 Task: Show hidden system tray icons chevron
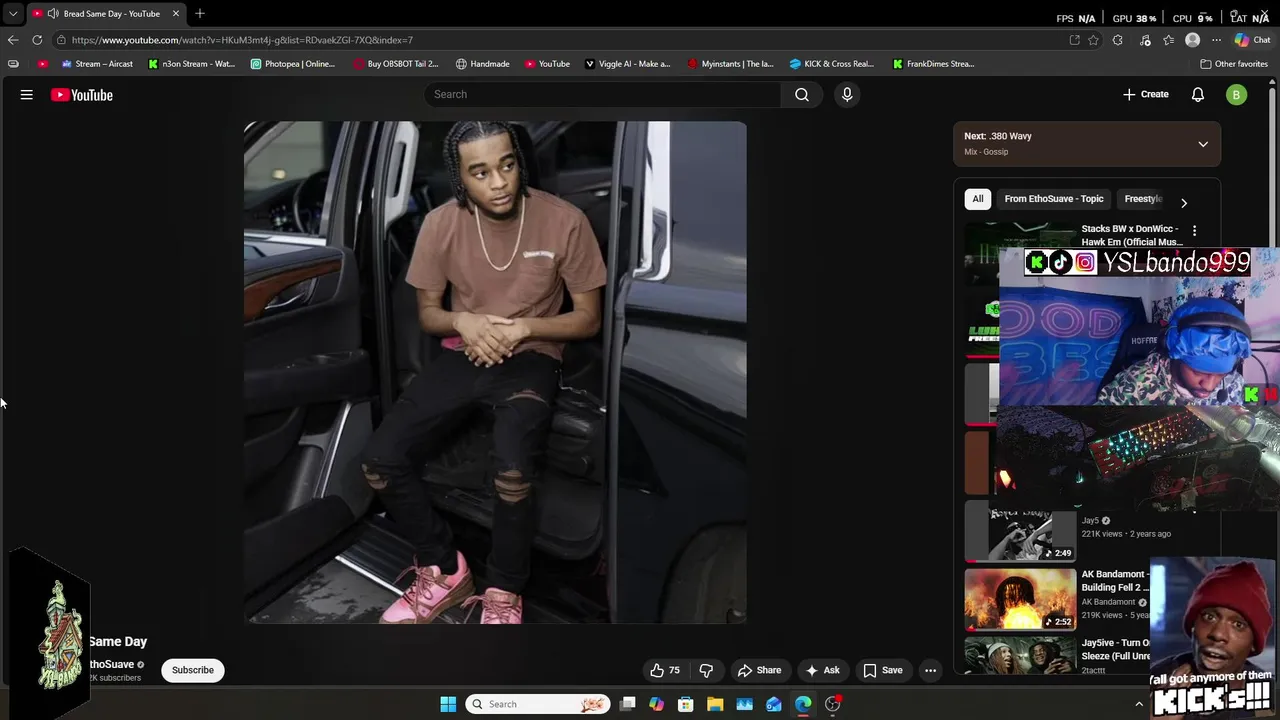point(1139,704)
